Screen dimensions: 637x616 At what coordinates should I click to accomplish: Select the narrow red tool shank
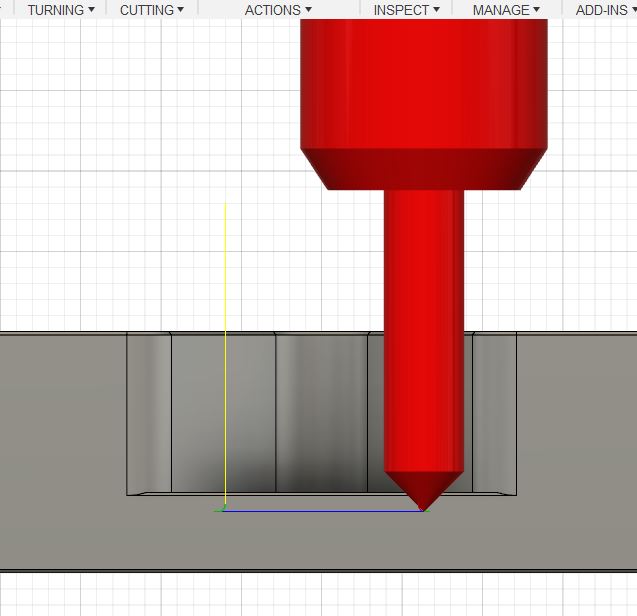coord(423,330)
